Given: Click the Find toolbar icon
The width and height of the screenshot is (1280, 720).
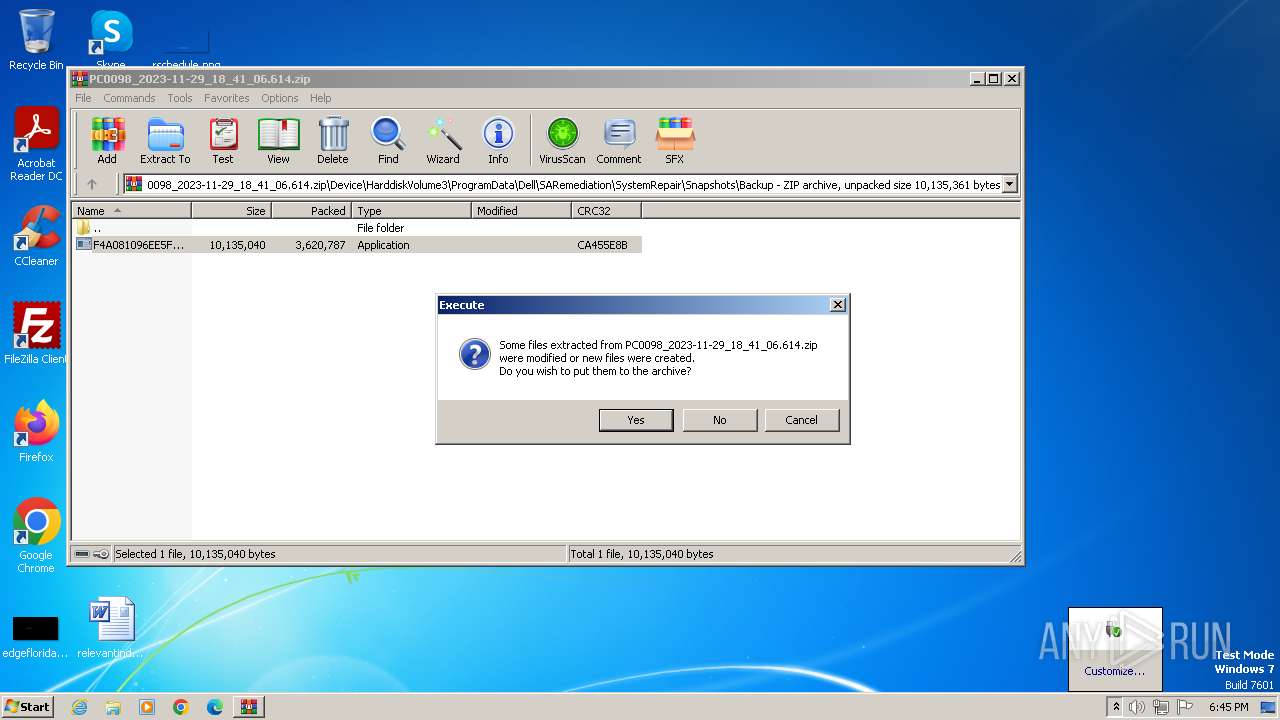Looking at the screenshot, I should point(388,141).
